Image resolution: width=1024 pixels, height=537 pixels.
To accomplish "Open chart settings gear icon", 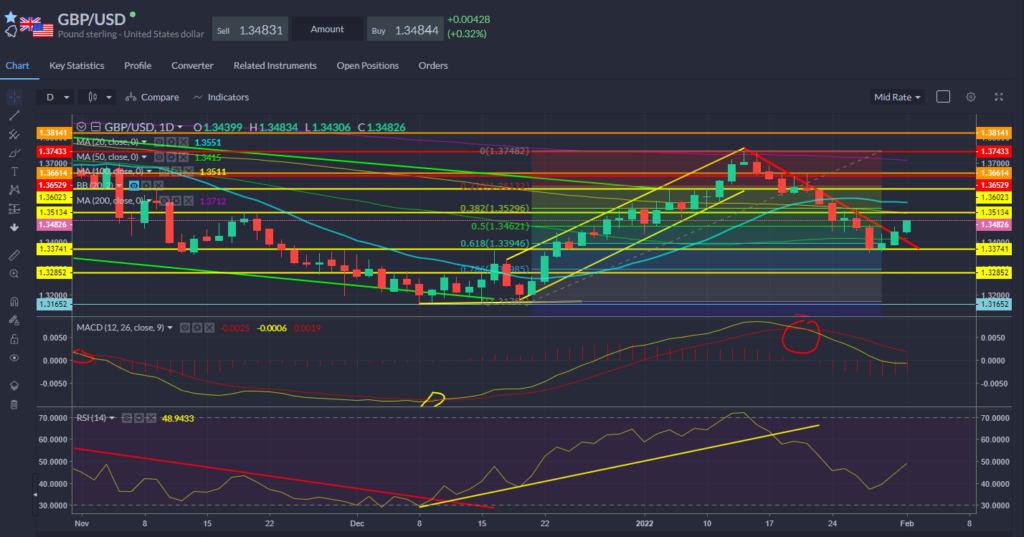I will (x=970, y=97).
